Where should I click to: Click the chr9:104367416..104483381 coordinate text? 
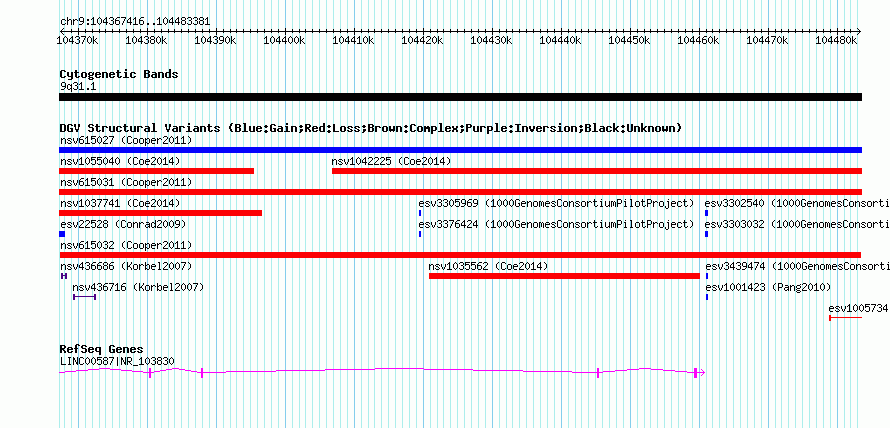(x=135, y=21)
